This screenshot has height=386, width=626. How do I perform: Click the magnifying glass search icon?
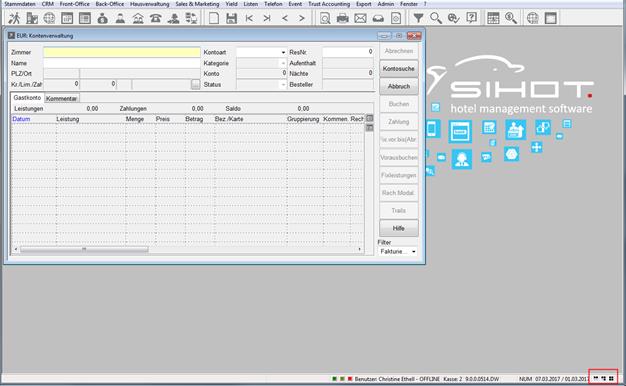[x=436, y=18]
